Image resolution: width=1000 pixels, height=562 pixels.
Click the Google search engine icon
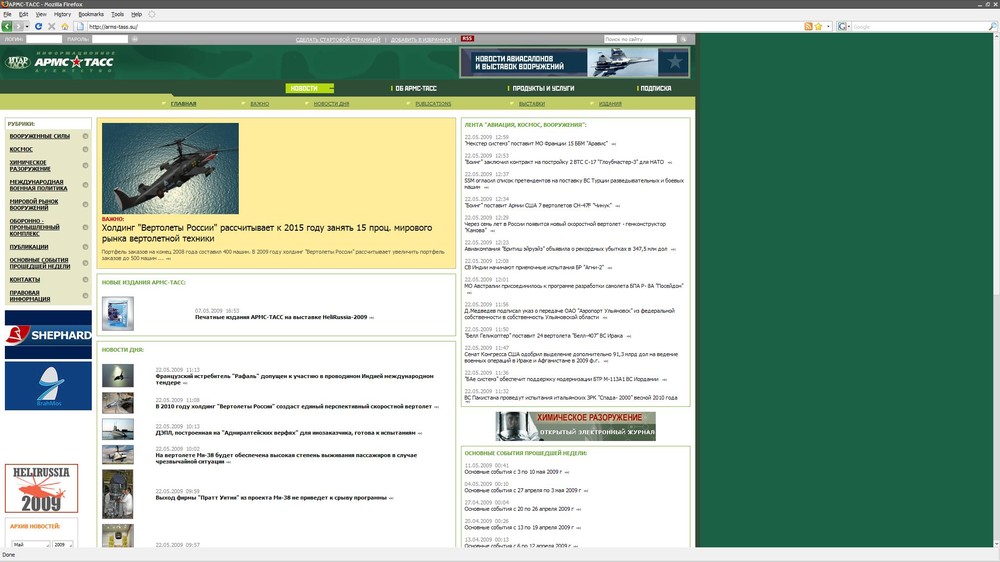tap(842, 26)
